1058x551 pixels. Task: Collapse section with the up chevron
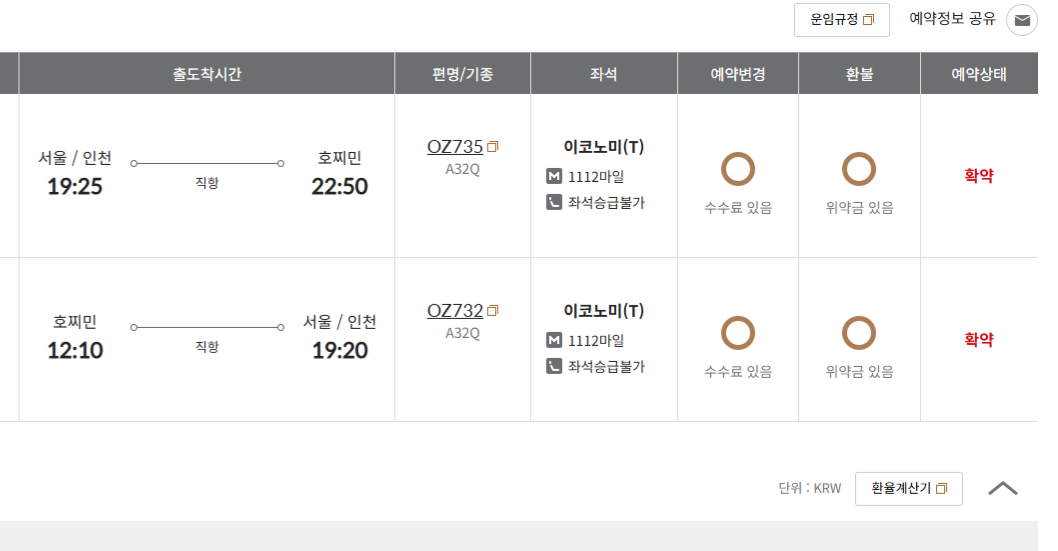coord(1003,488)
